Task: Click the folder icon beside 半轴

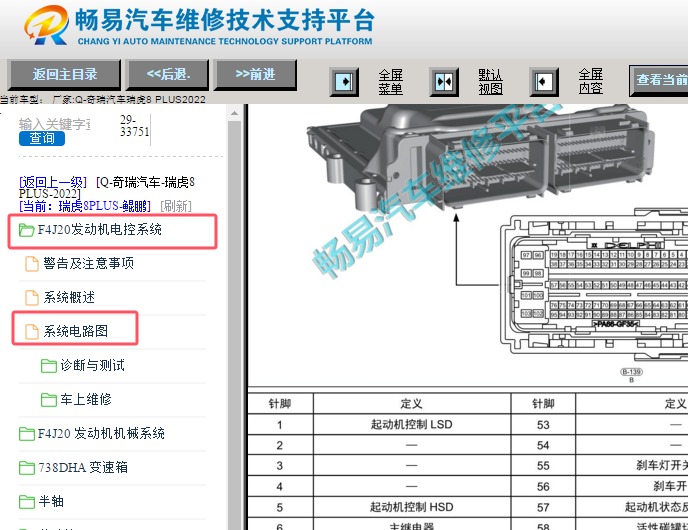Action: 27,501
